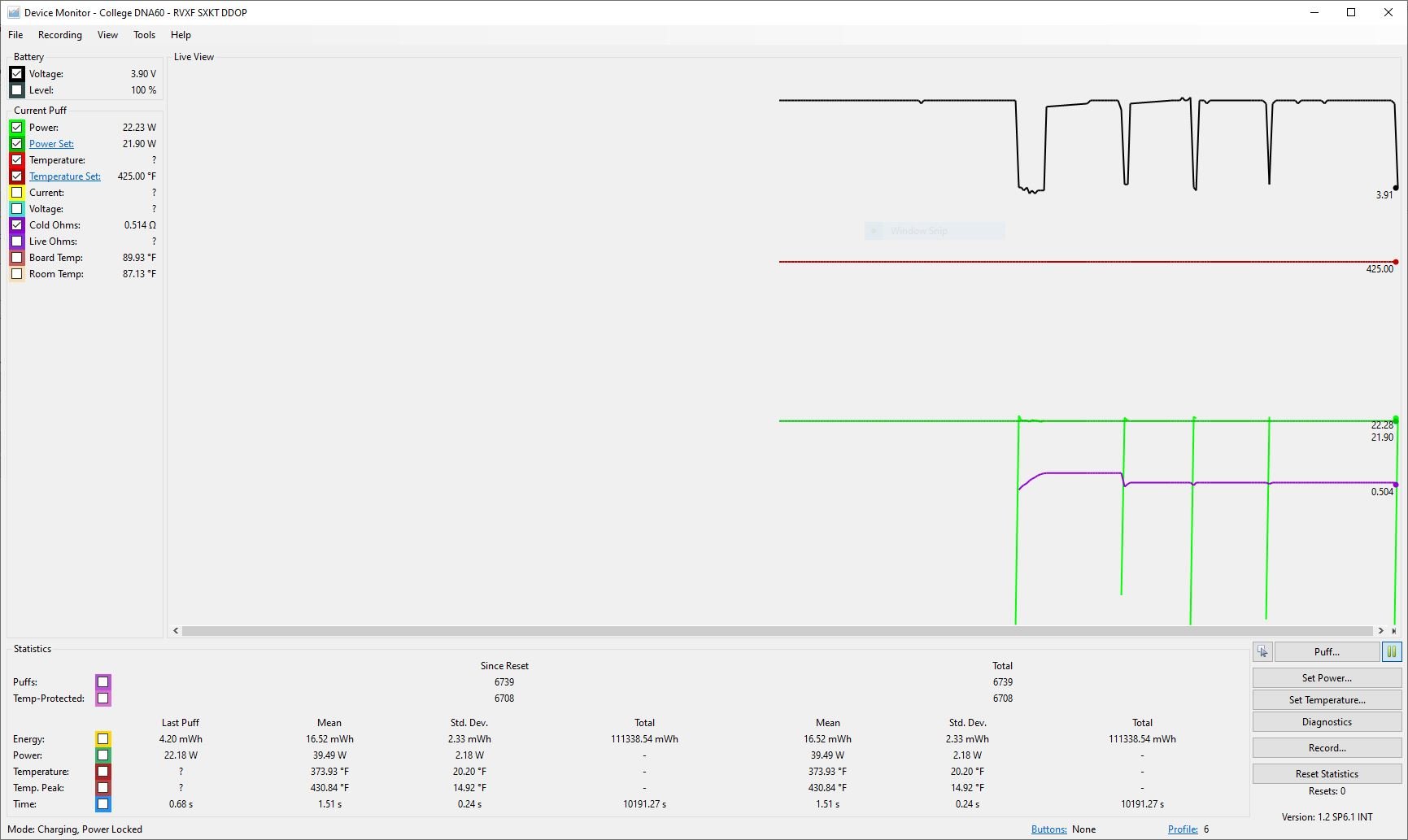Open the Diagnostics button
Screen dimensions: 1408x840
tap(1327, 722)
